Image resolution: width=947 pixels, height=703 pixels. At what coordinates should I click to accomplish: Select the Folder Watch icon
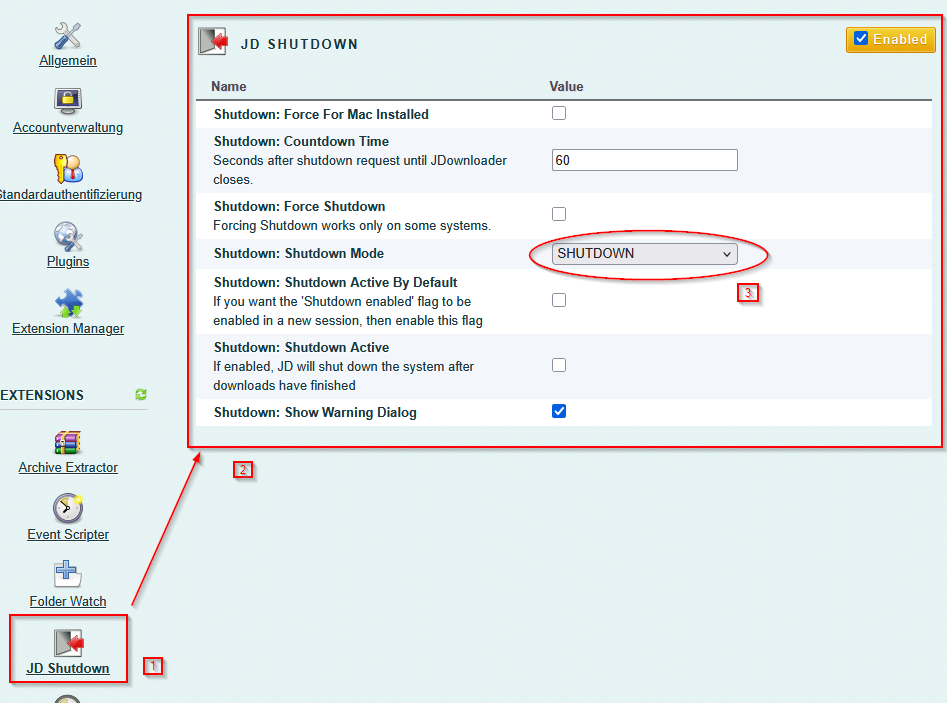click(68, 575)
